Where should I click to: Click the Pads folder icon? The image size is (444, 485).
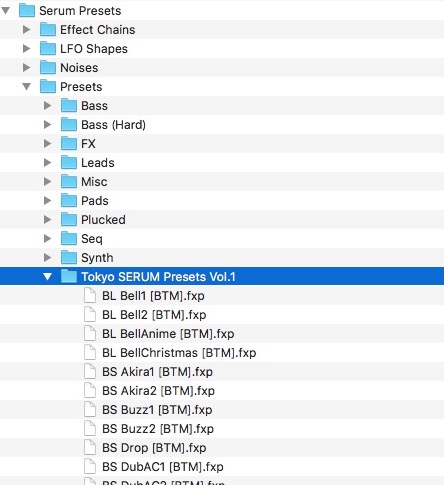click(69, 200)
